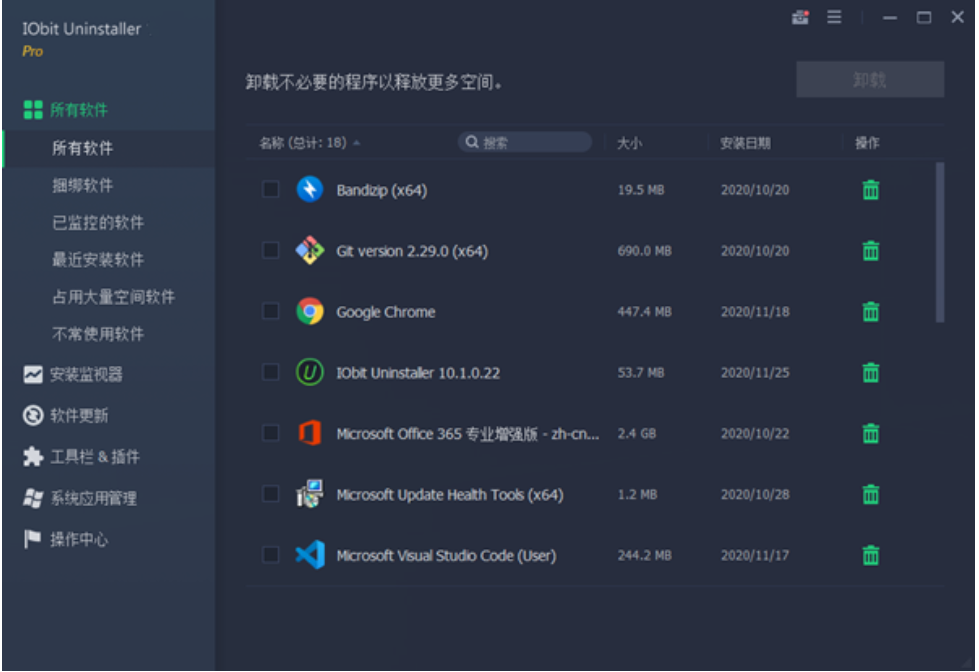979x672 pixels.
Task: Click the 所有软件 grid icon in the sidebar
Action: click(33, 110)
